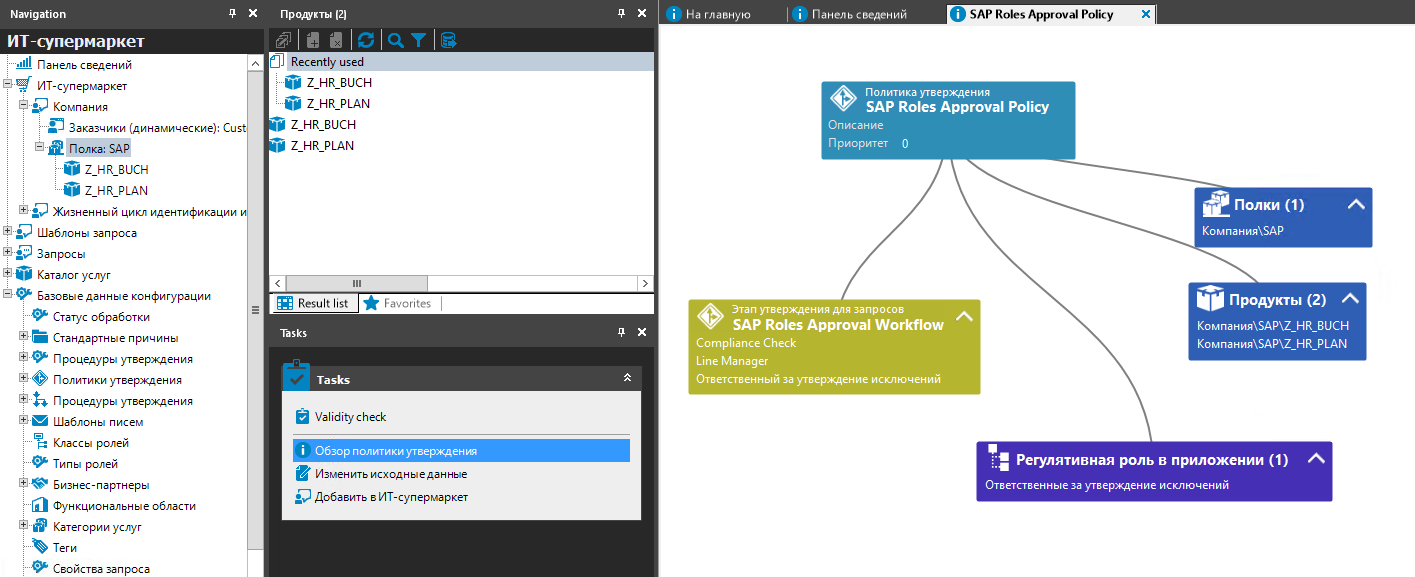Click Compliance Check in workflow card

coord(746,342)
